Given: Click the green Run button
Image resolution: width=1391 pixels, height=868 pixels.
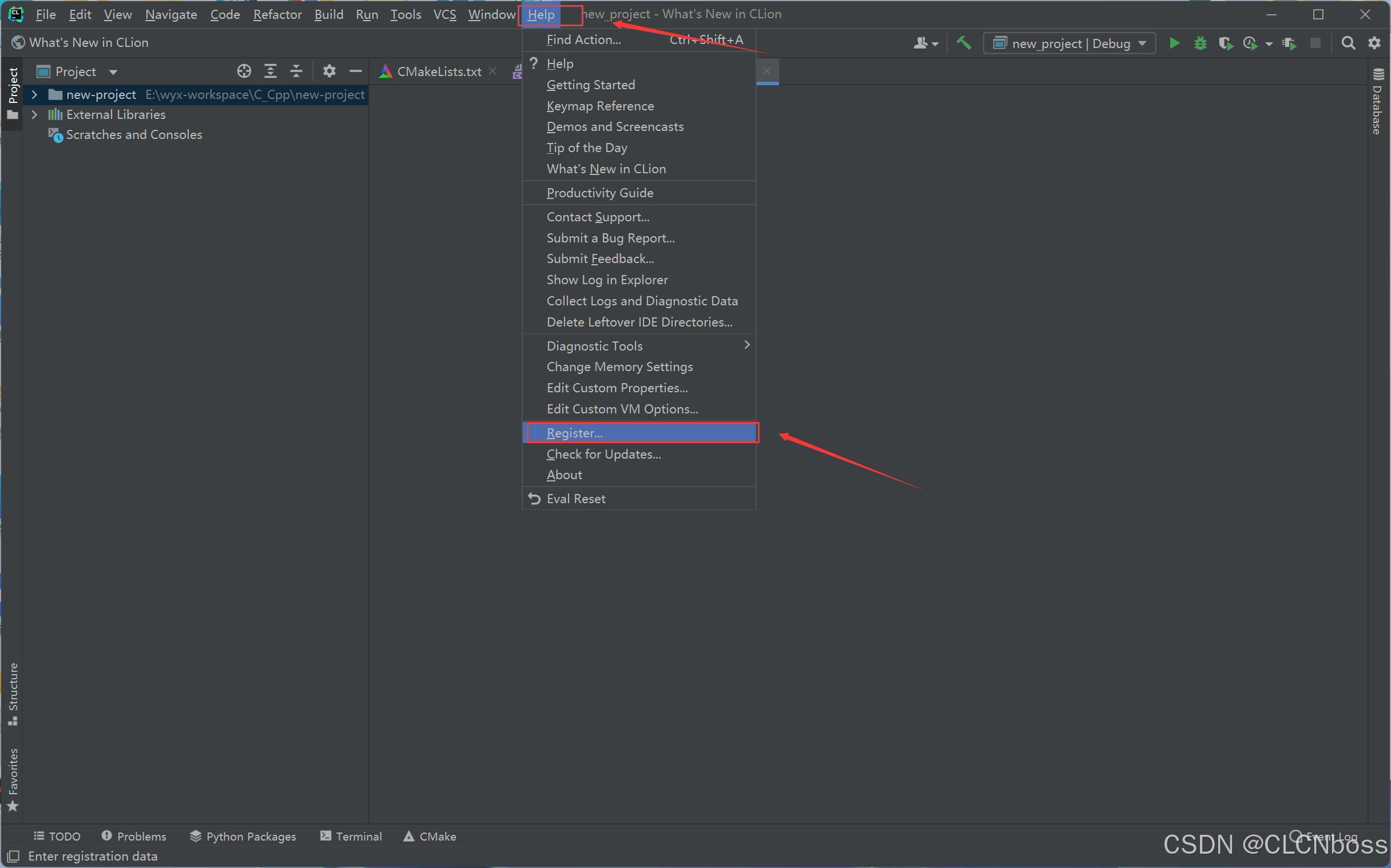Looking at the screenshot, I should coord(1174,43).
